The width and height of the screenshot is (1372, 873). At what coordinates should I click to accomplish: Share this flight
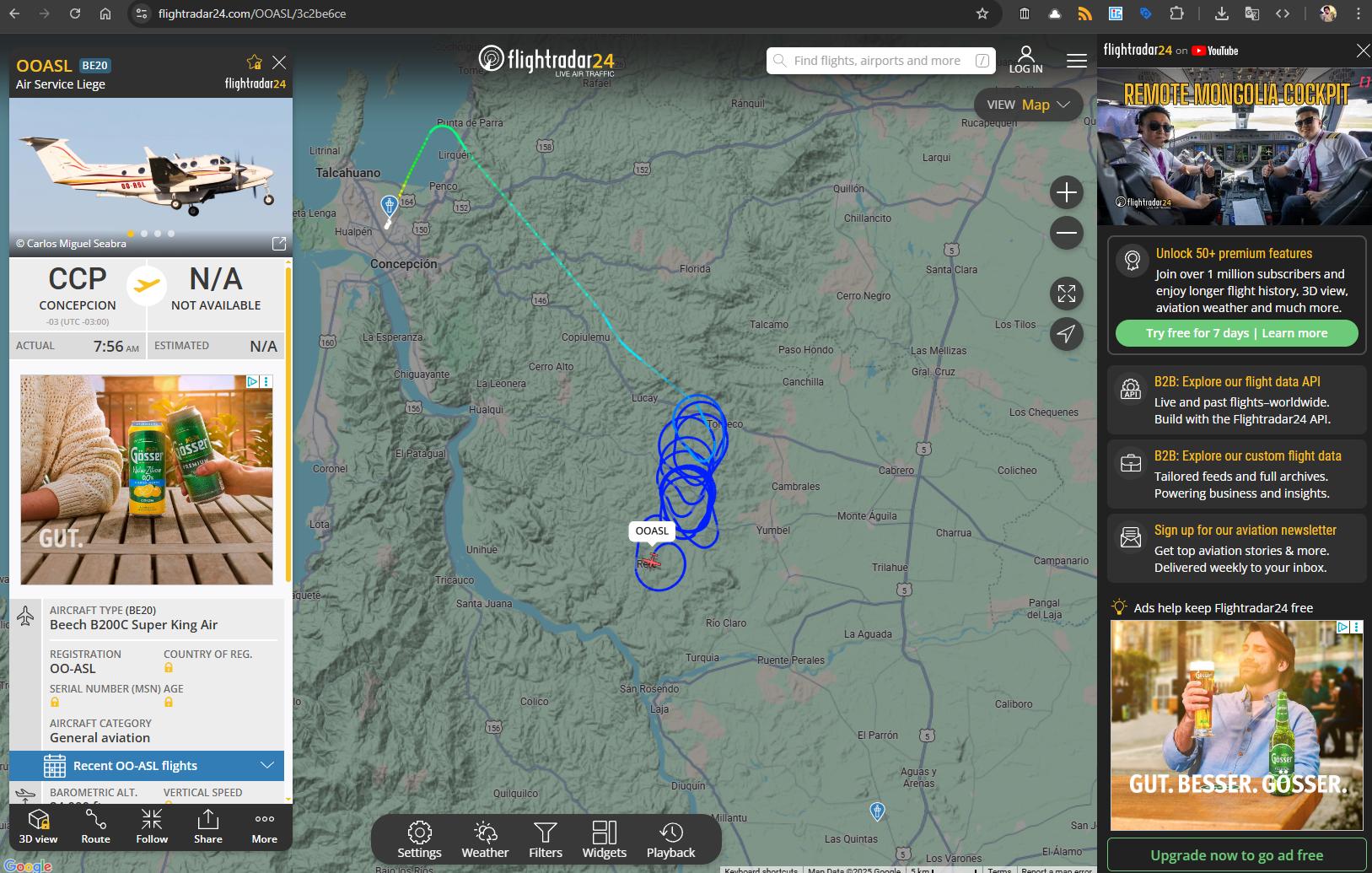[x=207, y=827]
